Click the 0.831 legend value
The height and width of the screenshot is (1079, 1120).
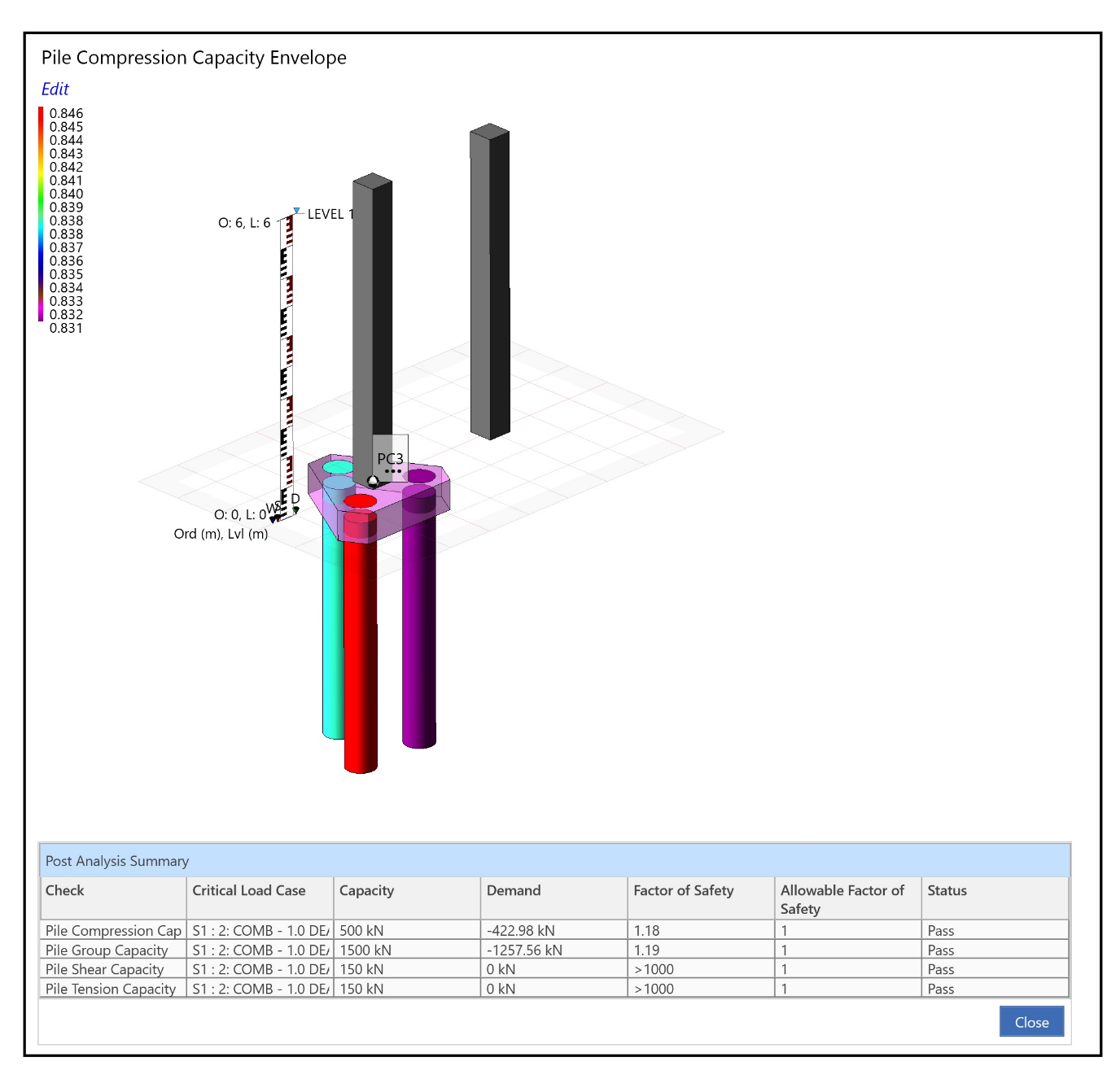66,328
